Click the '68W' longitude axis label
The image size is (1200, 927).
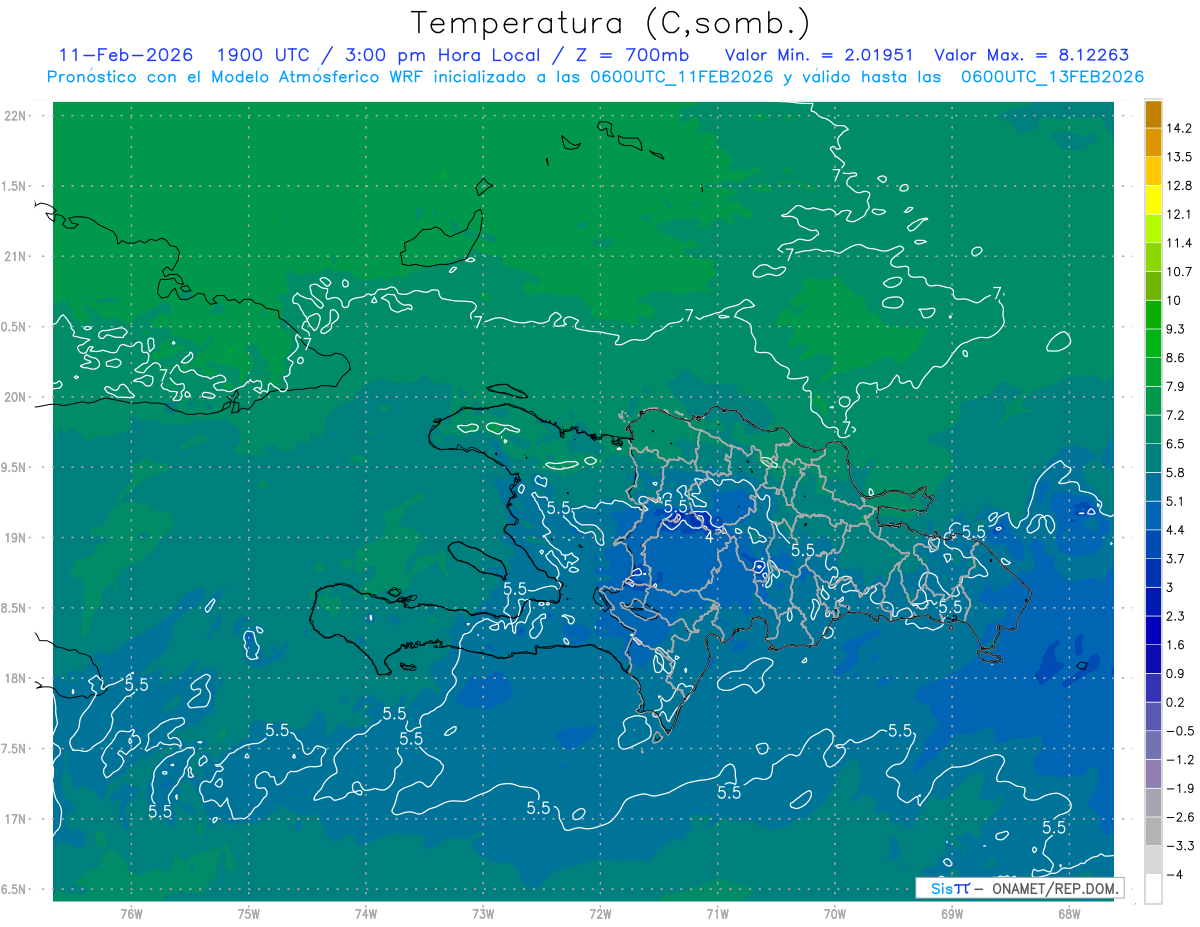(1069, 913)
